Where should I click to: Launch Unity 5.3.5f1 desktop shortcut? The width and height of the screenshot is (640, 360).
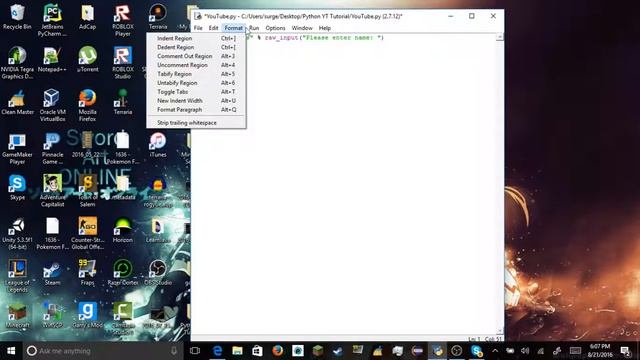(17, 233)
